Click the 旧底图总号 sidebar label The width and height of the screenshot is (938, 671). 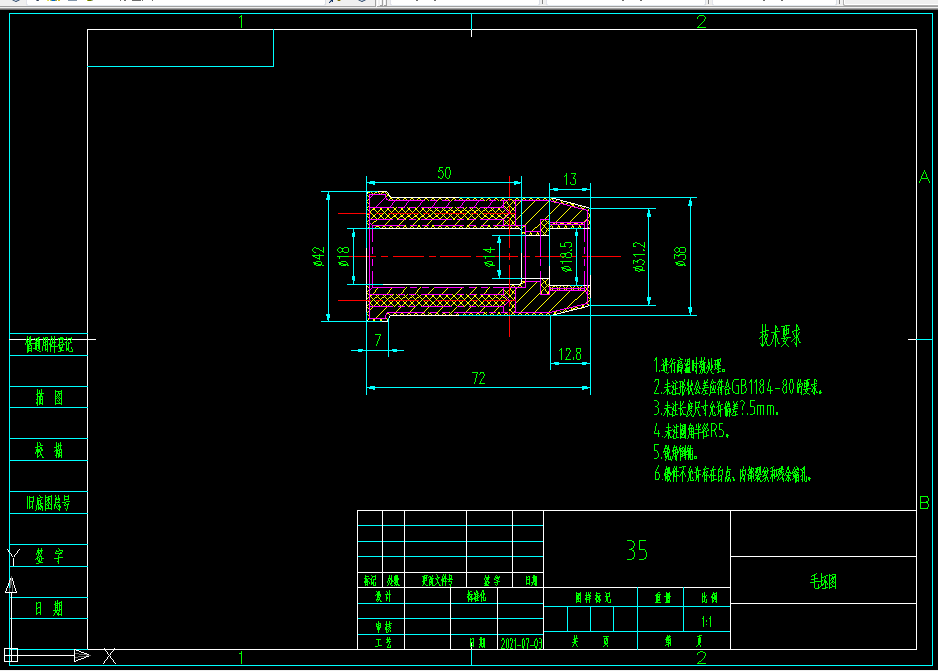(48, 503)
